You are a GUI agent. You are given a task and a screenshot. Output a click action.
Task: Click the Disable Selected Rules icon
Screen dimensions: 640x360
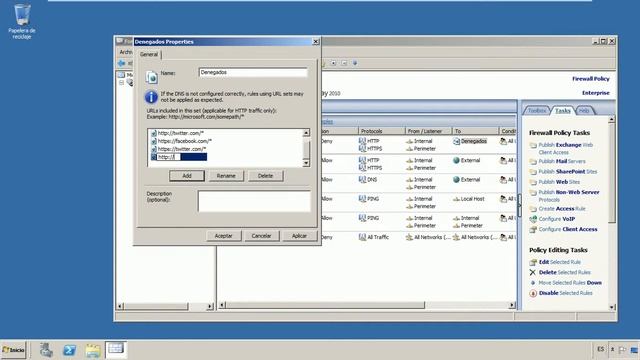tap(533, 293)
